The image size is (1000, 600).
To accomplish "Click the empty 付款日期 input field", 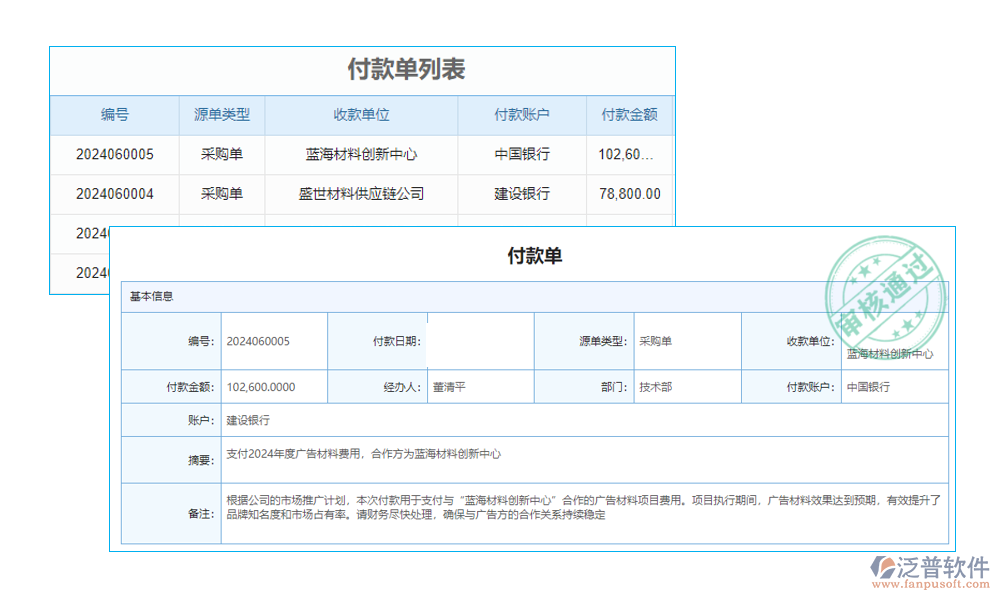I will [x=481, y=341].
